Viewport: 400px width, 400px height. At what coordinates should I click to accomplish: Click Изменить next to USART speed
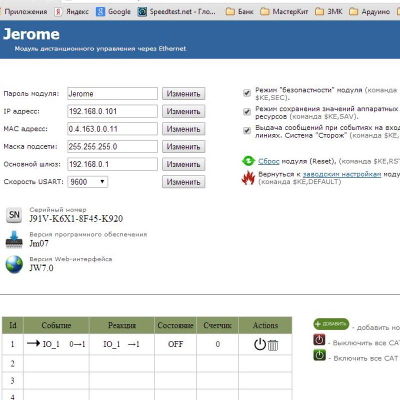[184, 182]
